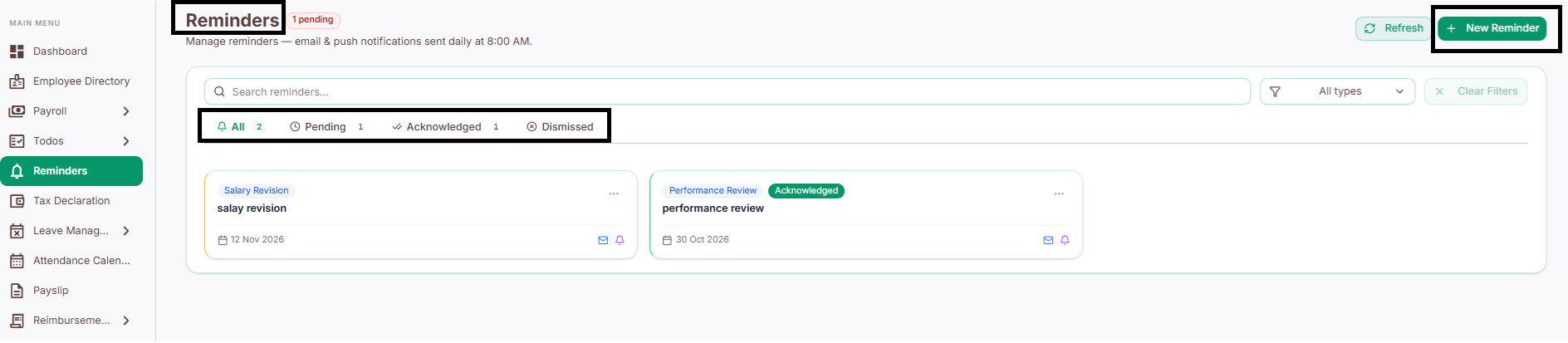Click the 1 pending badge

(x=313, y=20)
